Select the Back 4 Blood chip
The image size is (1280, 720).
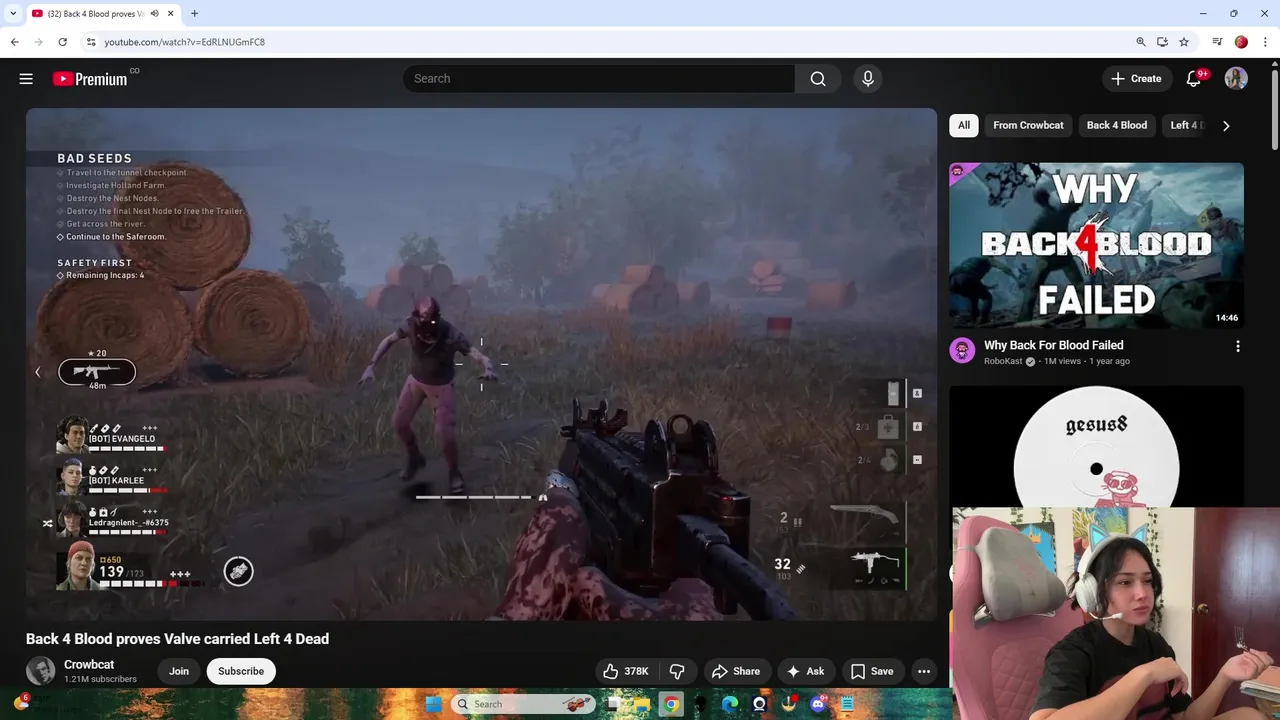click(1116, 125)
